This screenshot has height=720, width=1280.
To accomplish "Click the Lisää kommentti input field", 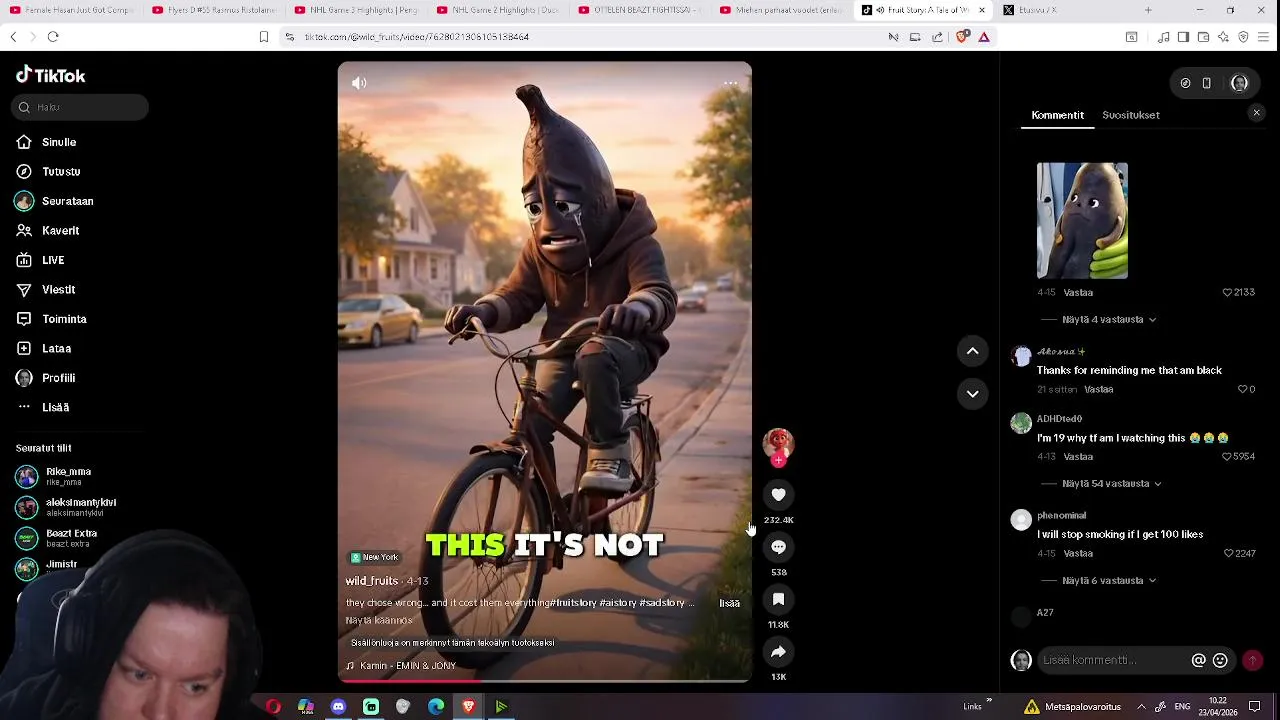I will [x=1112, y=660].
